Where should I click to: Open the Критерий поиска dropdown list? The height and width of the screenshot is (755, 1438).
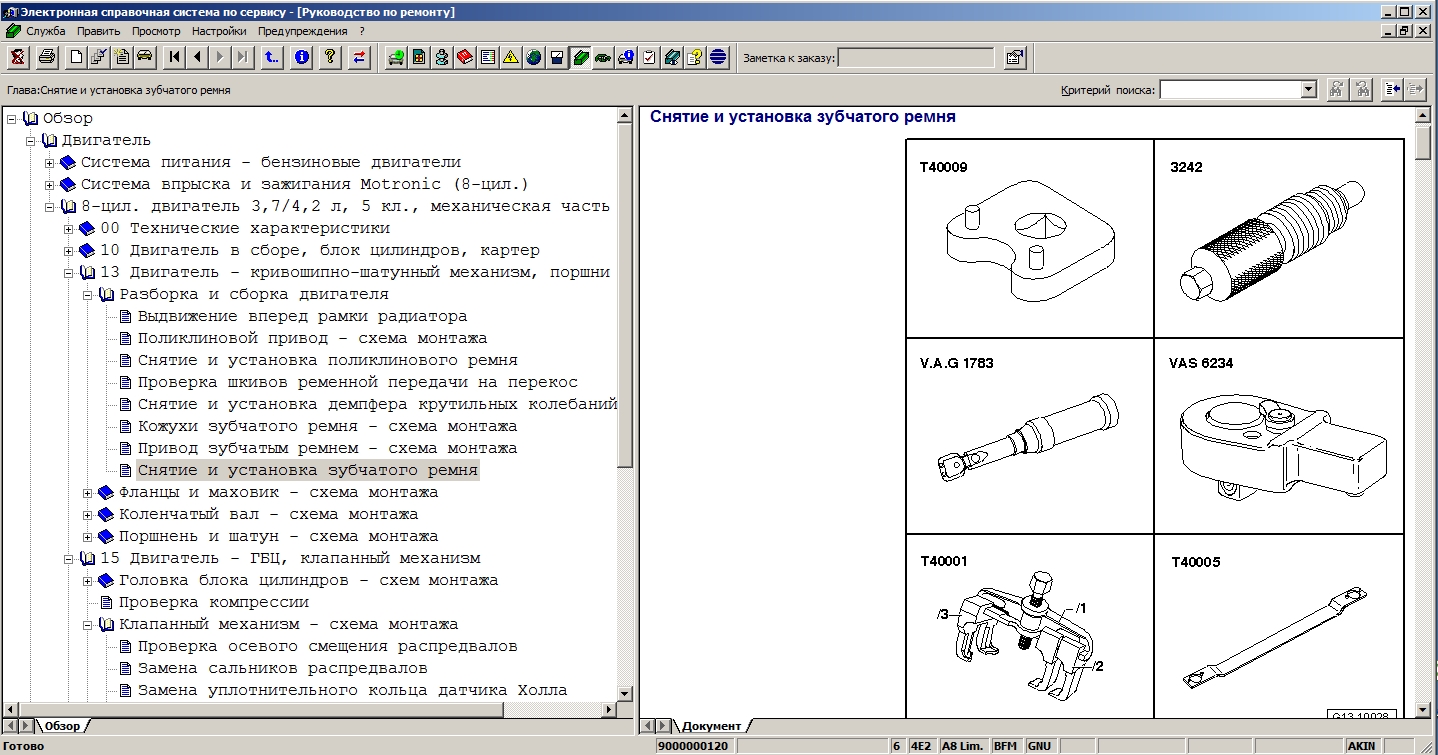click(x=1308, y=90)
